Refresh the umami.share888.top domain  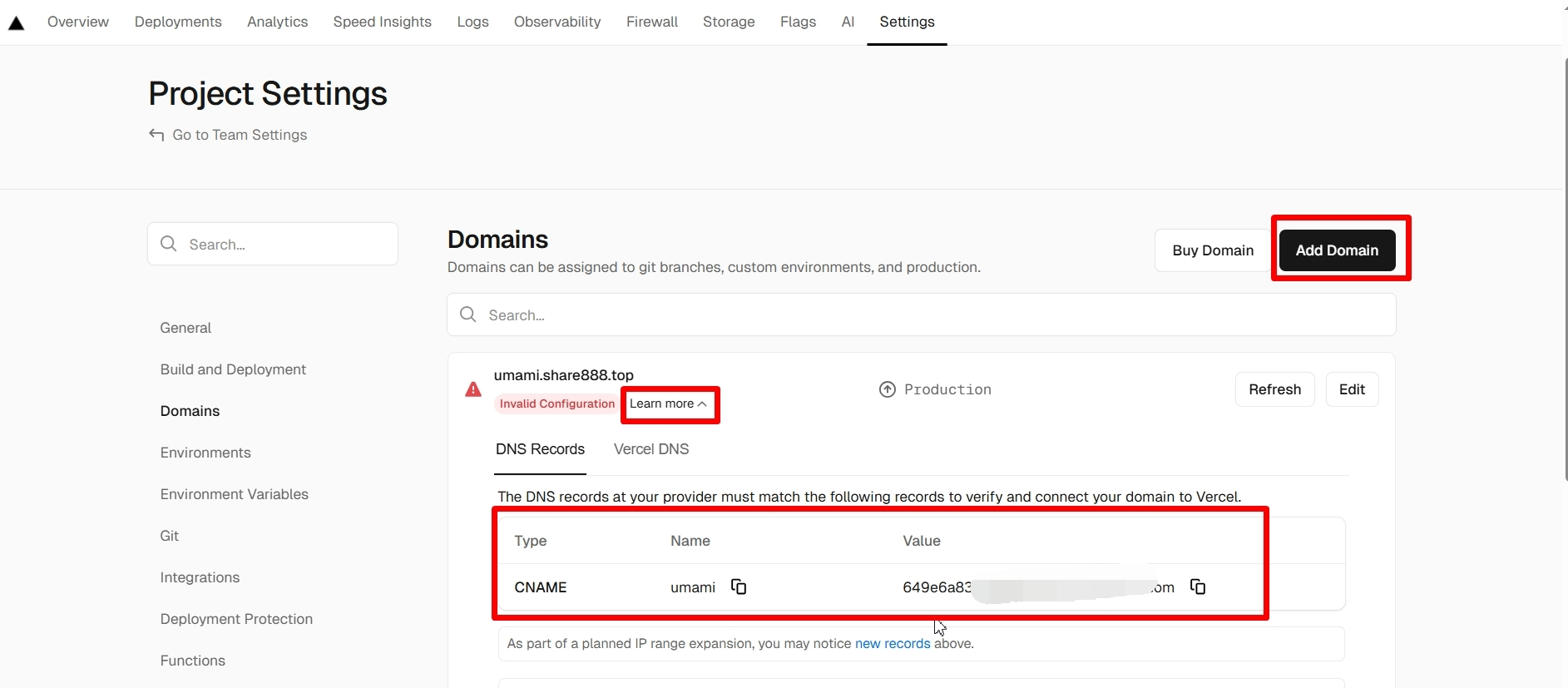click(x=1274, y=389)
